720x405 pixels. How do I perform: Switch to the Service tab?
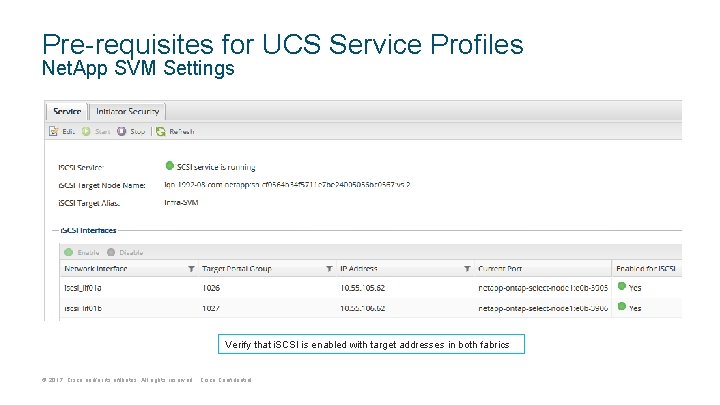tap(67, 111)
